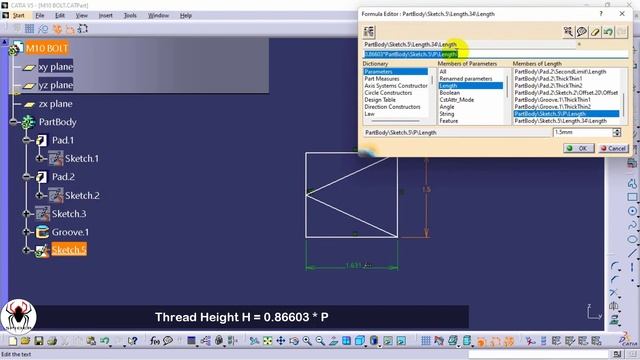Select 'Part Measures' in Dictionary list
The image size is (640, 360).
coord(382,78)
